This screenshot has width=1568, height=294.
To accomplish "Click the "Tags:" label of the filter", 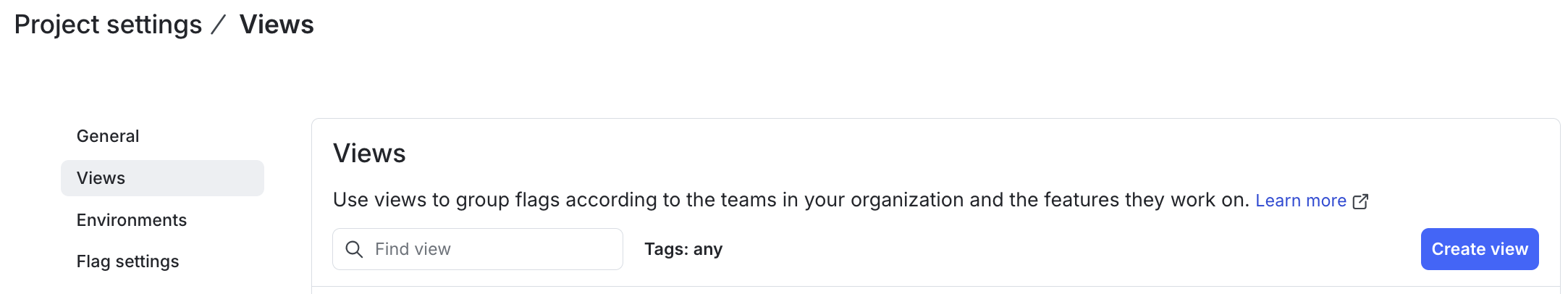I will pos(666,249).
